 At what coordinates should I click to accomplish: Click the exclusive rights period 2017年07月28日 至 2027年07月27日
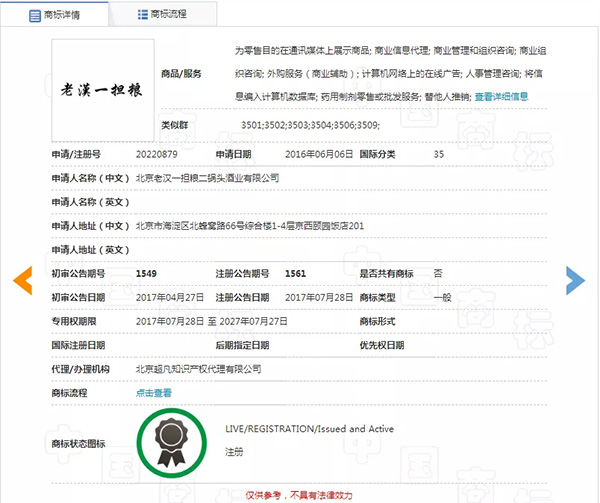211,321
